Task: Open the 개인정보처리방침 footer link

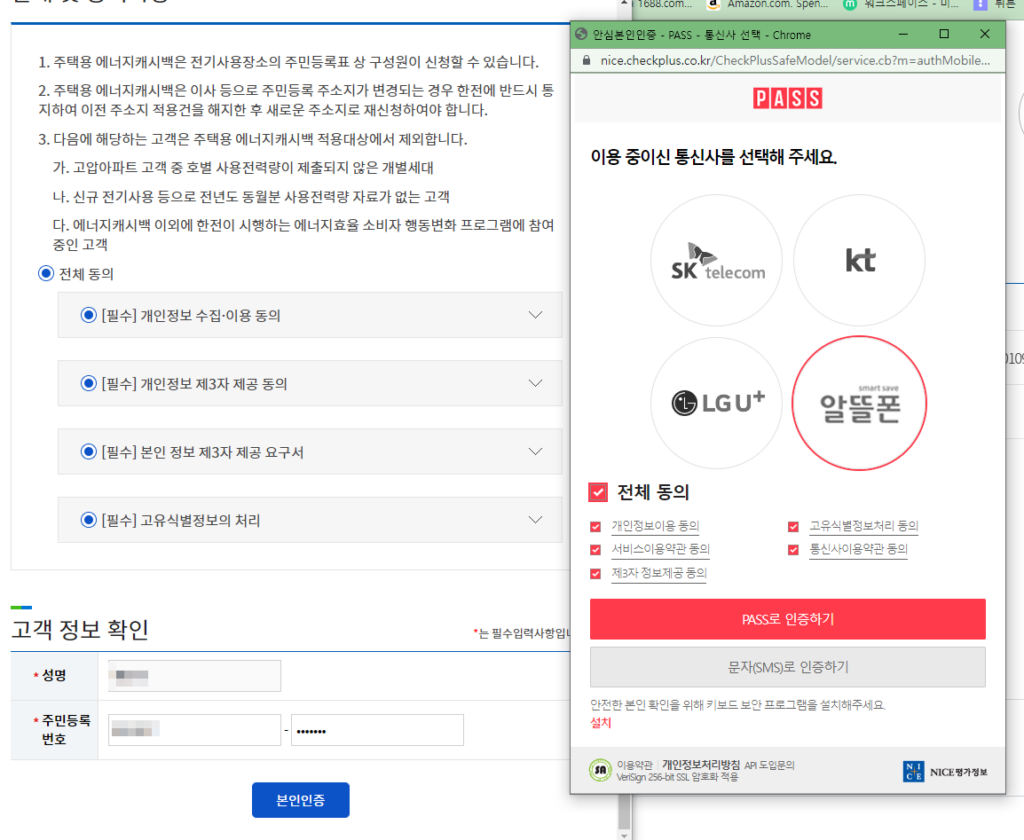Action: coord(701,765)
